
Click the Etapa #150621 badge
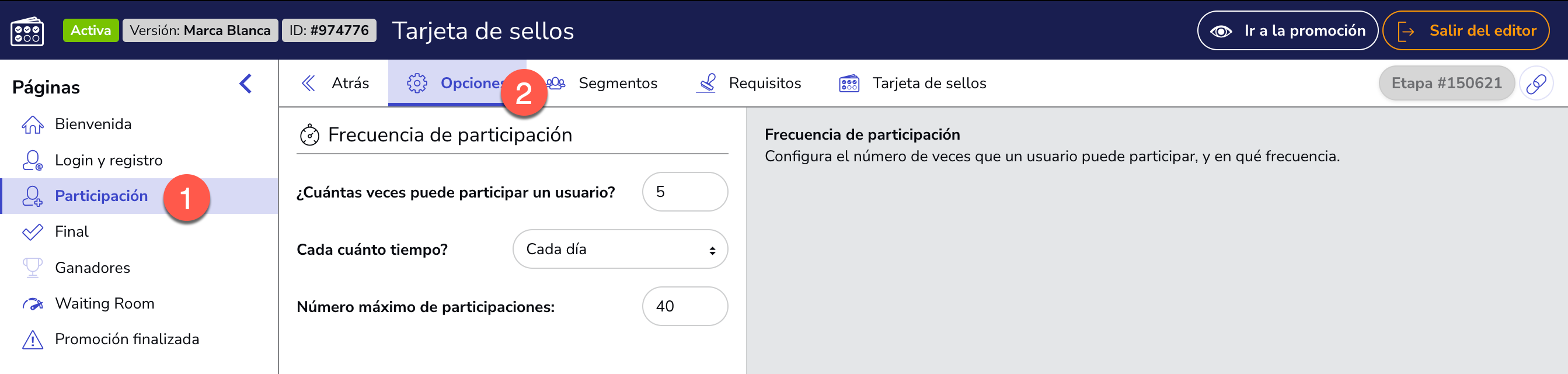click(x=1446, y=83)
